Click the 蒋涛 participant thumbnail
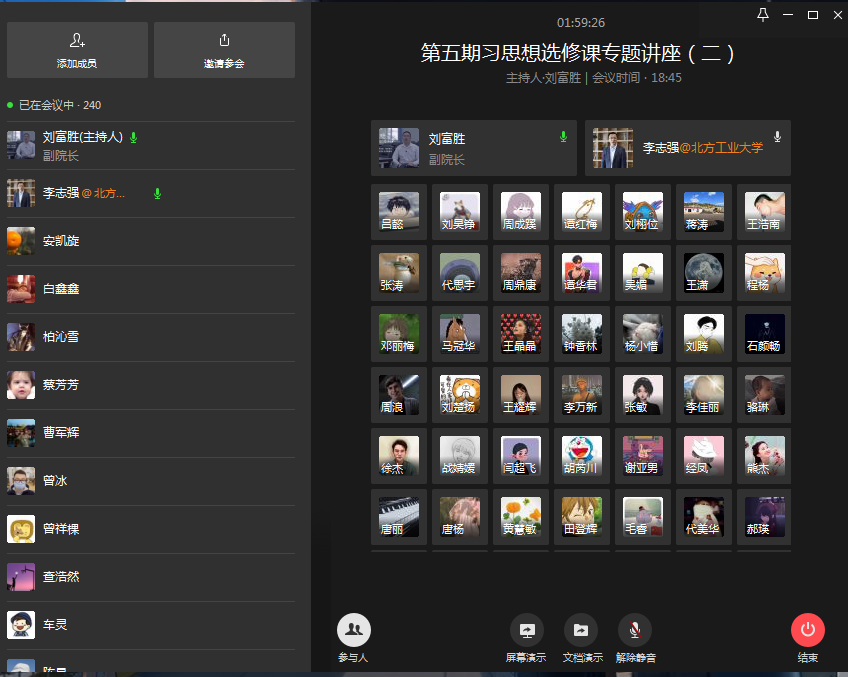Screen dimensions: 848x677 (704, 212)
